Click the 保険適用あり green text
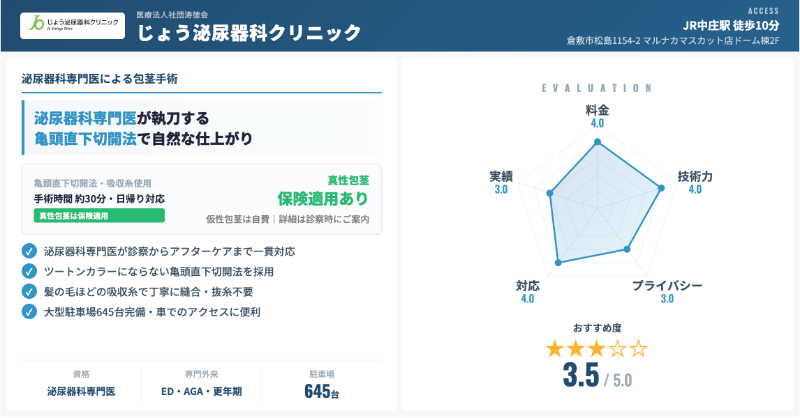The width and height of the screenshot is (800, 418). pyautogui.click(x=323, y=198)
